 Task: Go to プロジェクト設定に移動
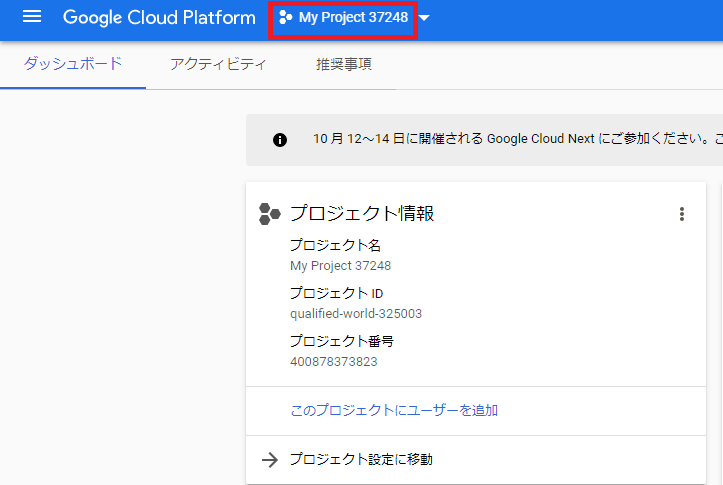pos(361,459)
